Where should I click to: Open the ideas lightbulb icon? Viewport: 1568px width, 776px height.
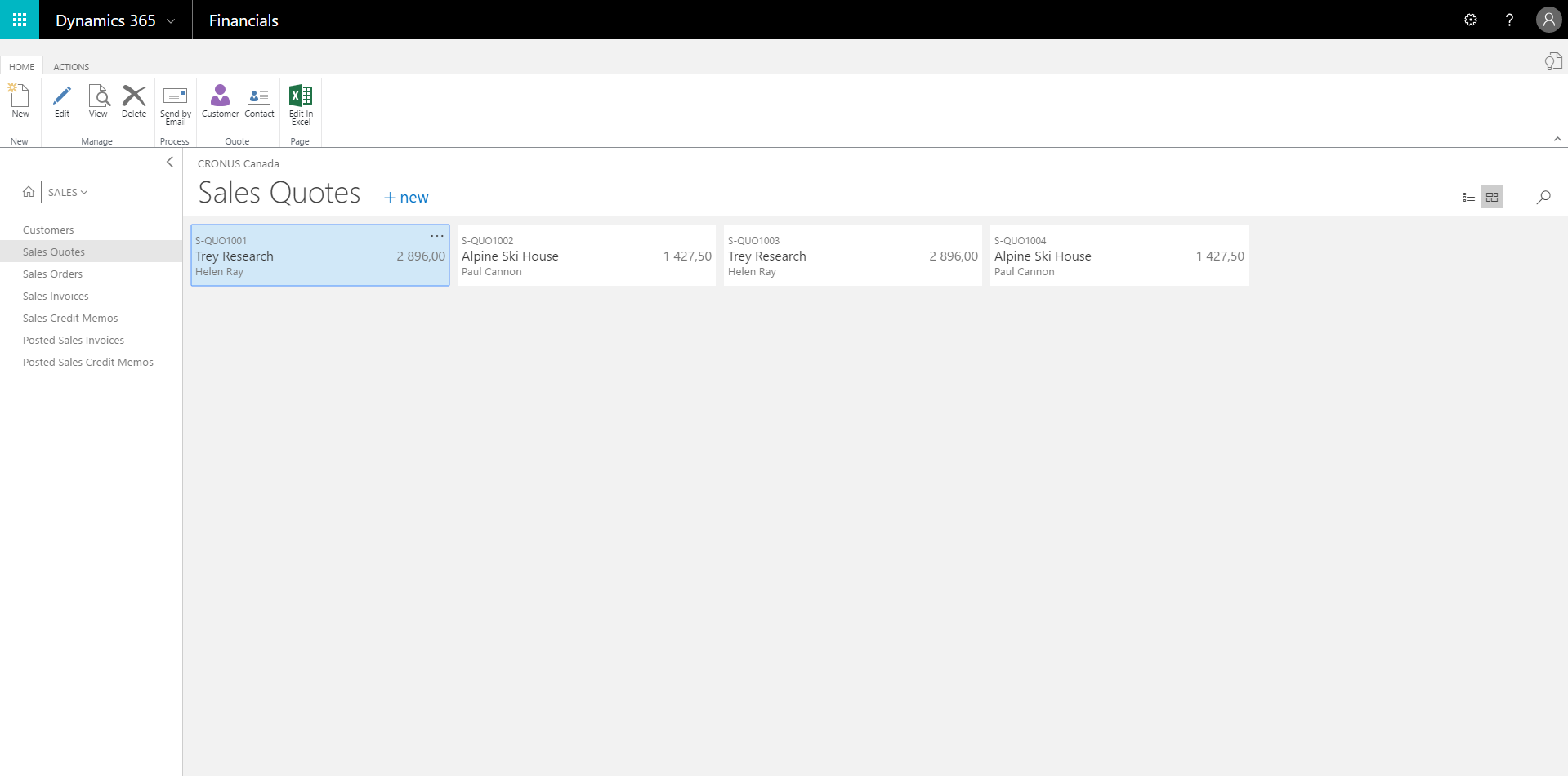coord(1553,61)
